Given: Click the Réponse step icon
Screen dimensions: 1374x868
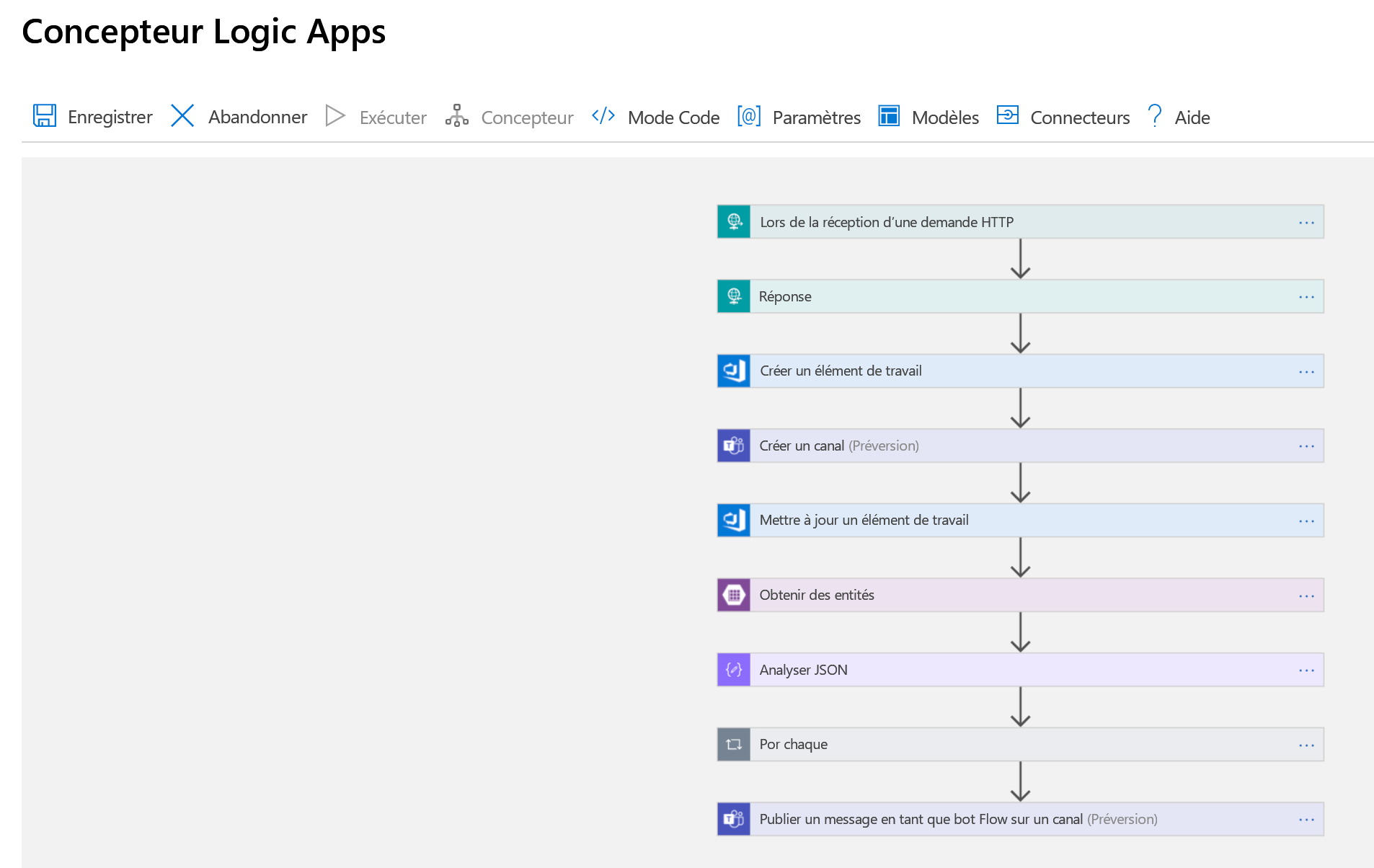Looking at the screenshot, I should coord(734,296).
